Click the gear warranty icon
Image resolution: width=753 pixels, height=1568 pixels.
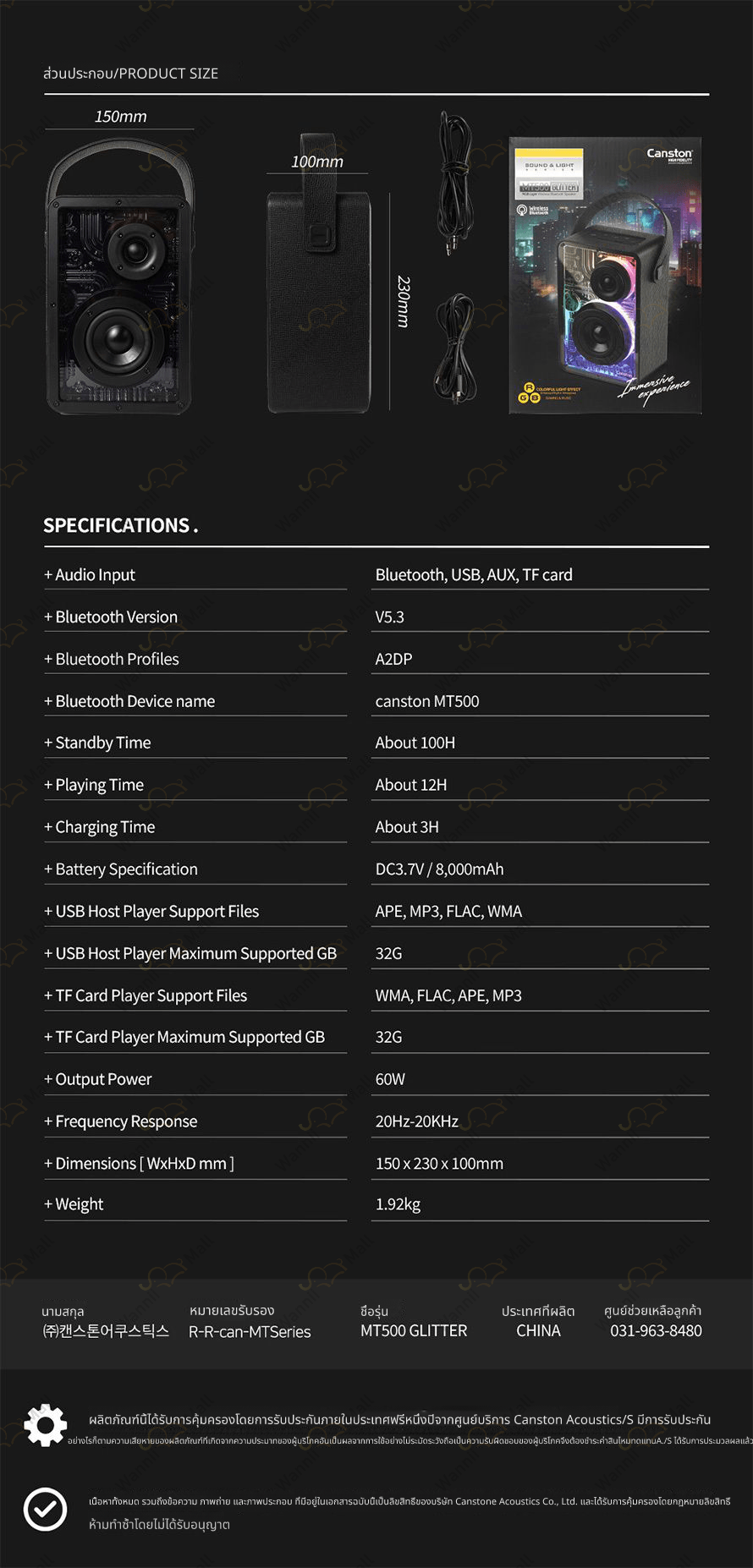46,1425
